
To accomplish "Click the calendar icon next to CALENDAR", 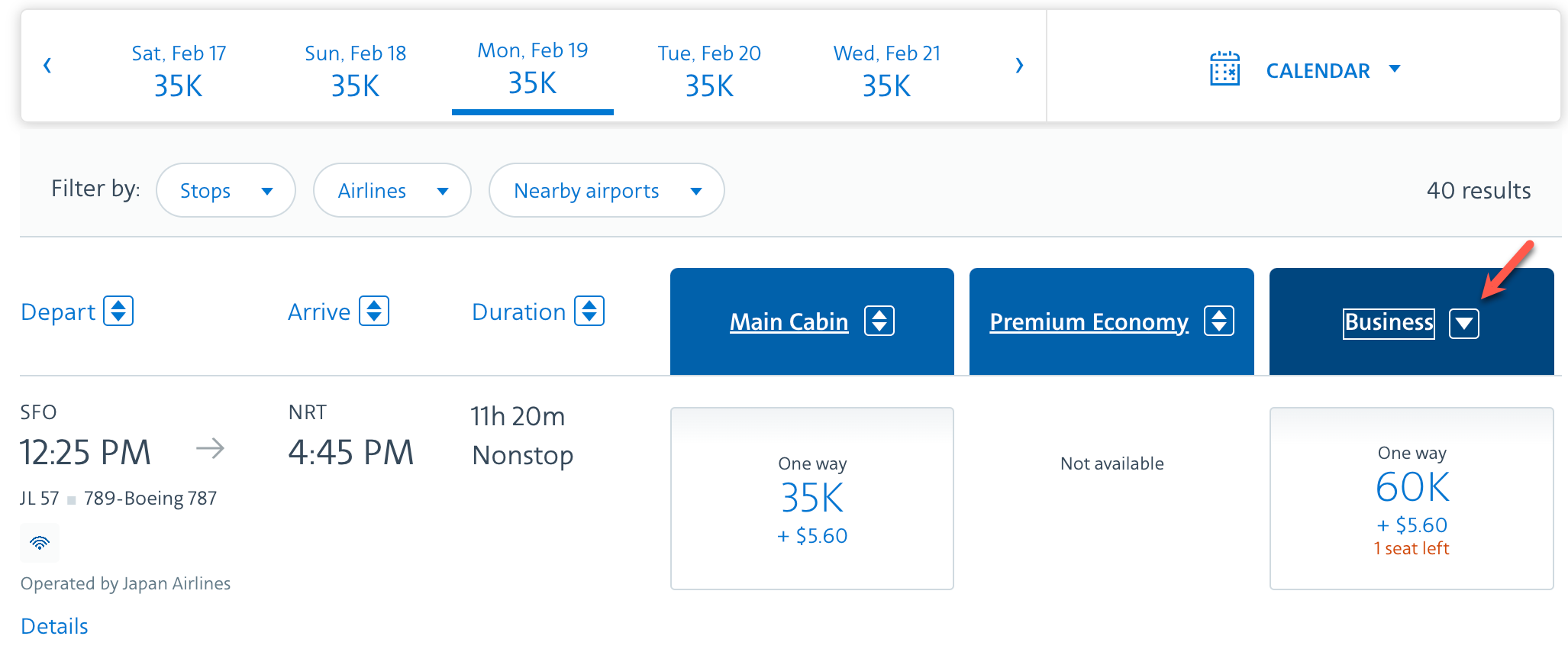I will [x=1225, y=69].
